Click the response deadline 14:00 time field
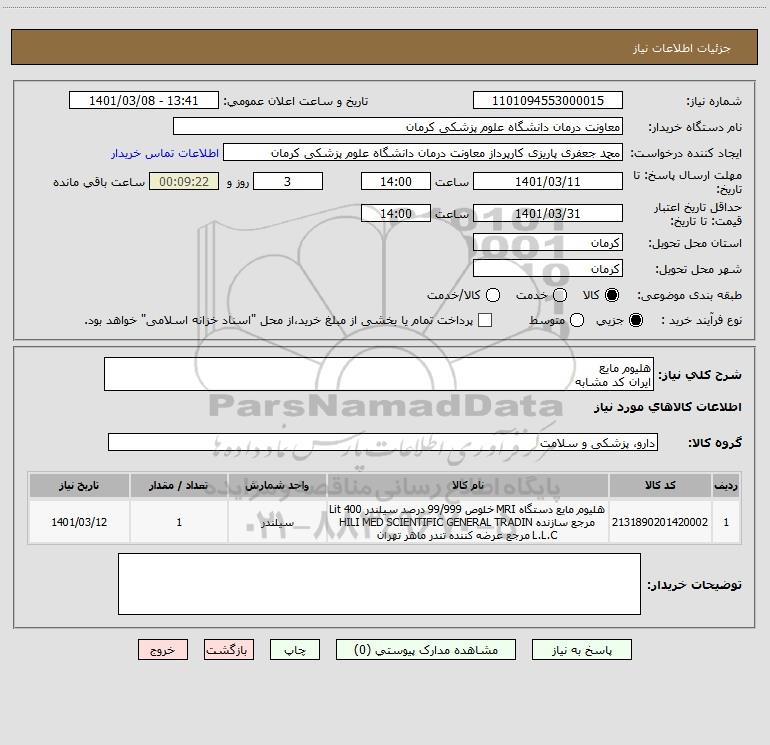The height and width of the screenshot is (745, 770). [396, 181]
